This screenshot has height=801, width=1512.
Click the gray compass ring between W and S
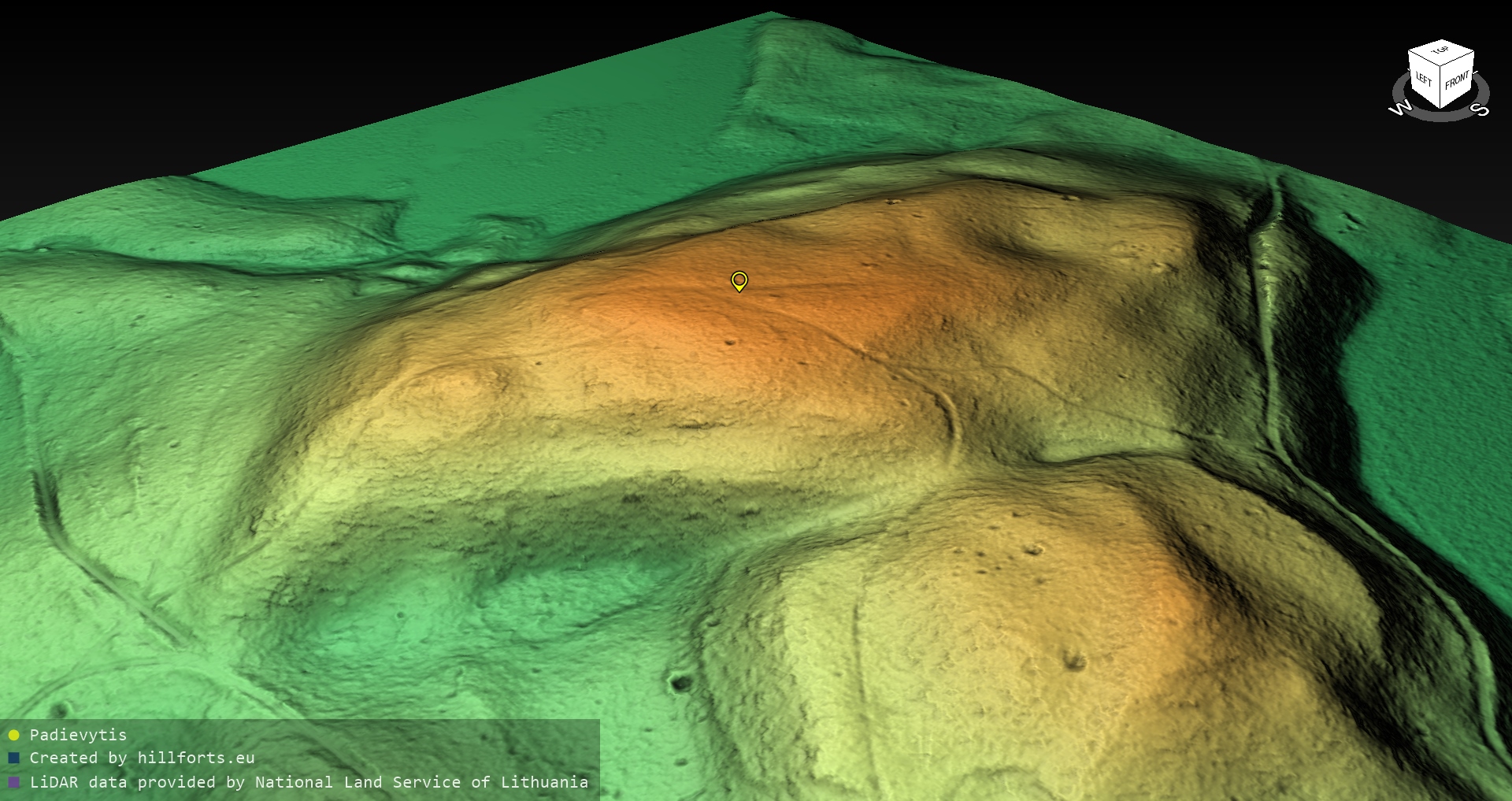(x=1440, y=117)
